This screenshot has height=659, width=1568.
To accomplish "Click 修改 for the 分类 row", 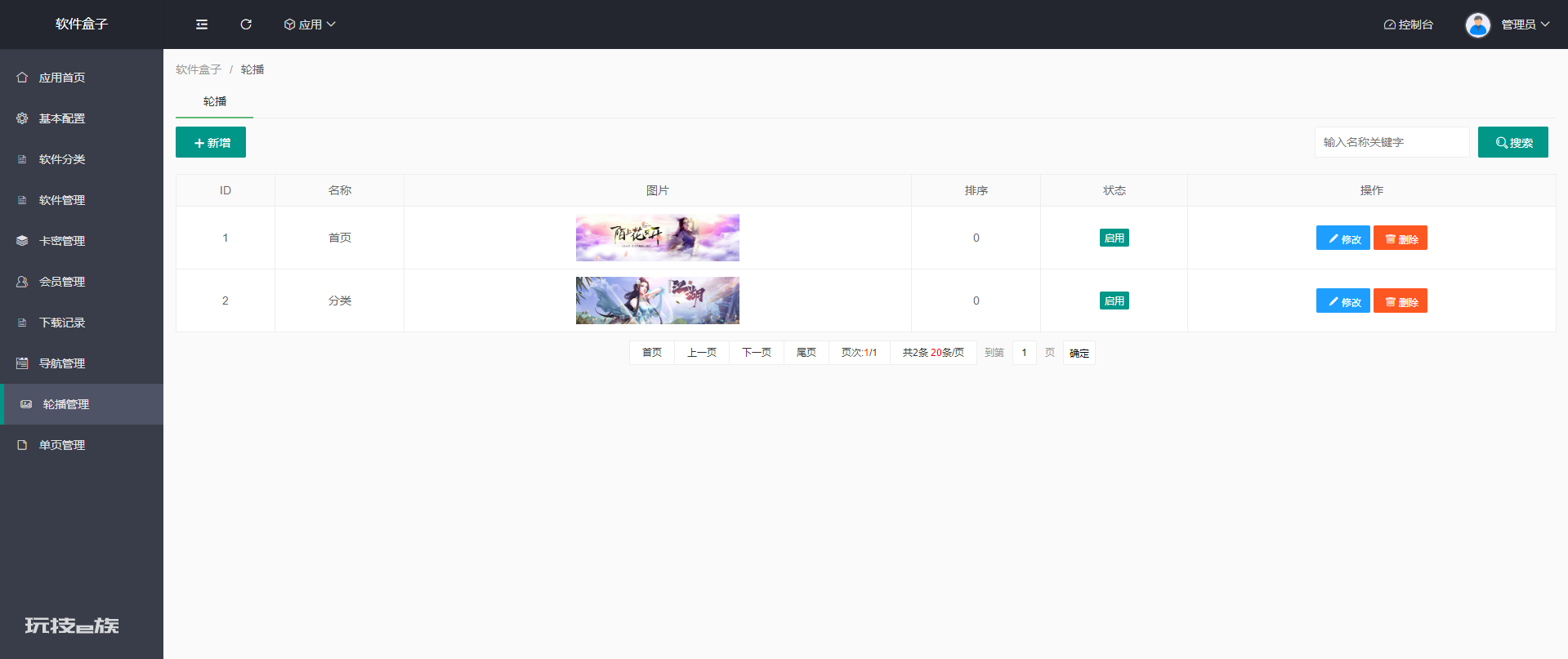I will pyautogui.click(x=1343, y=301).
